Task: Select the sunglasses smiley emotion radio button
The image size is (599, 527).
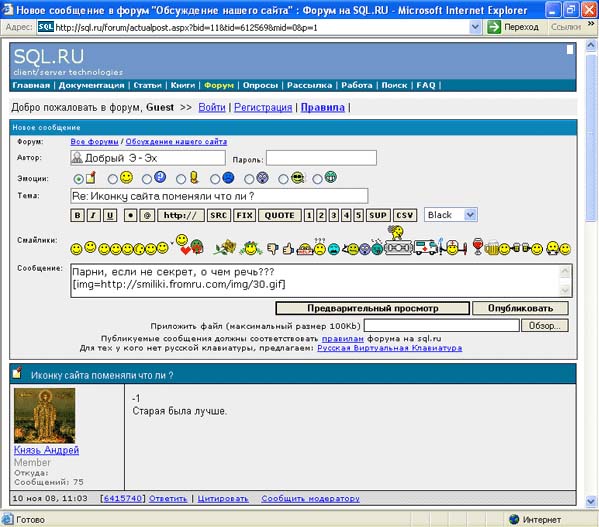Action: [283, 179]
